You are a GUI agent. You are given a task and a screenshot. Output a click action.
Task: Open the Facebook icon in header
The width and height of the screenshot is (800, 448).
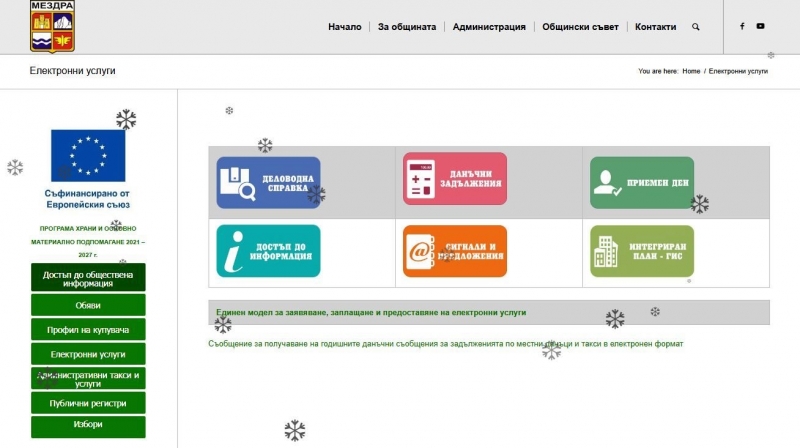pos(742,27)
